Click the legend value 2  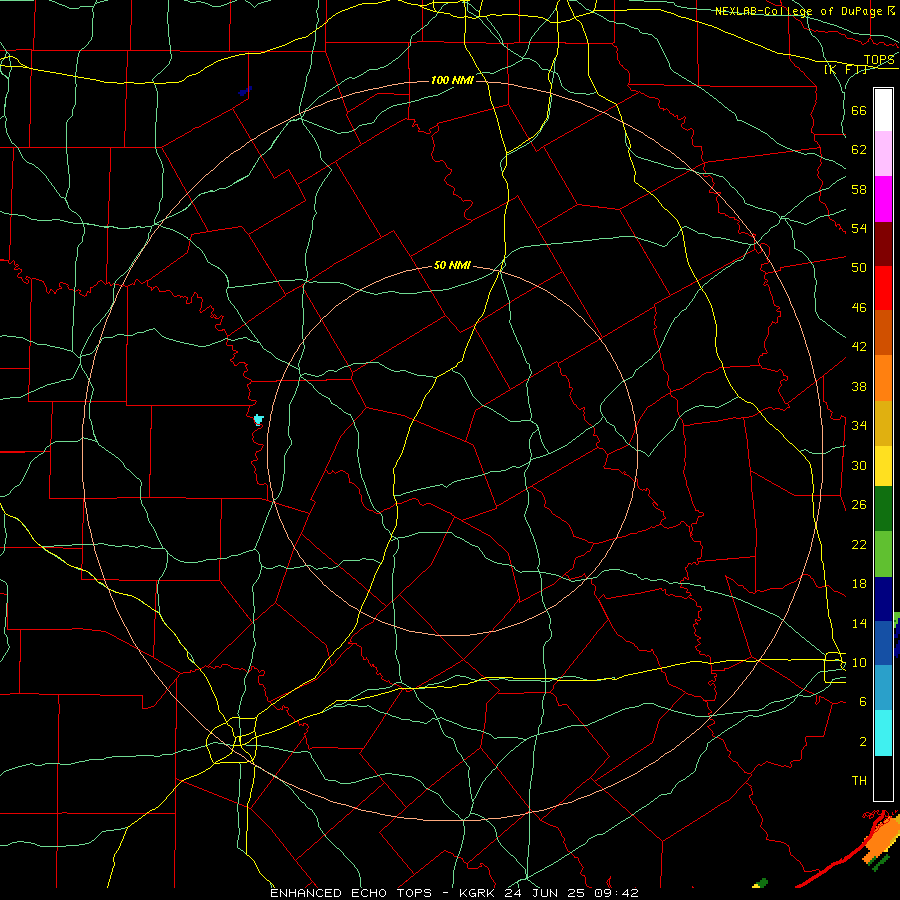[x=863, y=742]
